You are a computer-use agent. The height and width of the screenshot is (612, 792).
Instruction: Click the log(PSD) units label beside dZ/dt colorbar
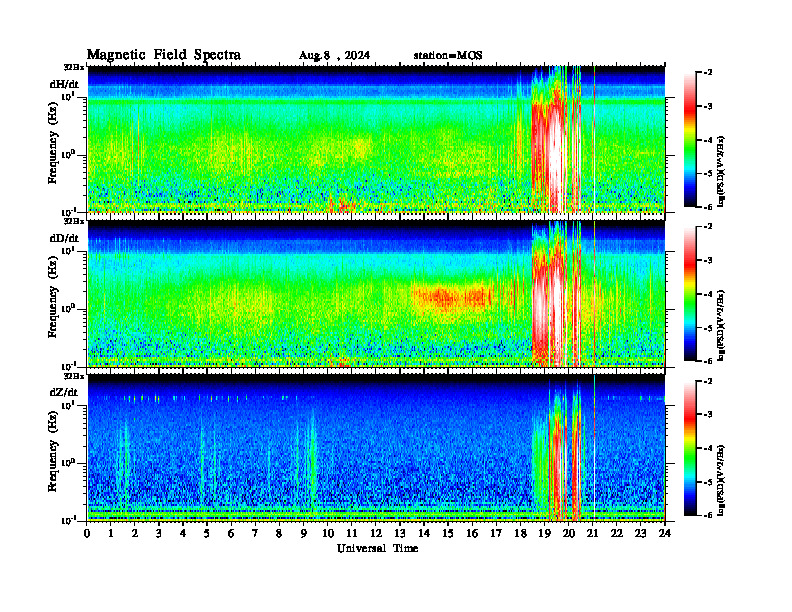click(721, 480)
